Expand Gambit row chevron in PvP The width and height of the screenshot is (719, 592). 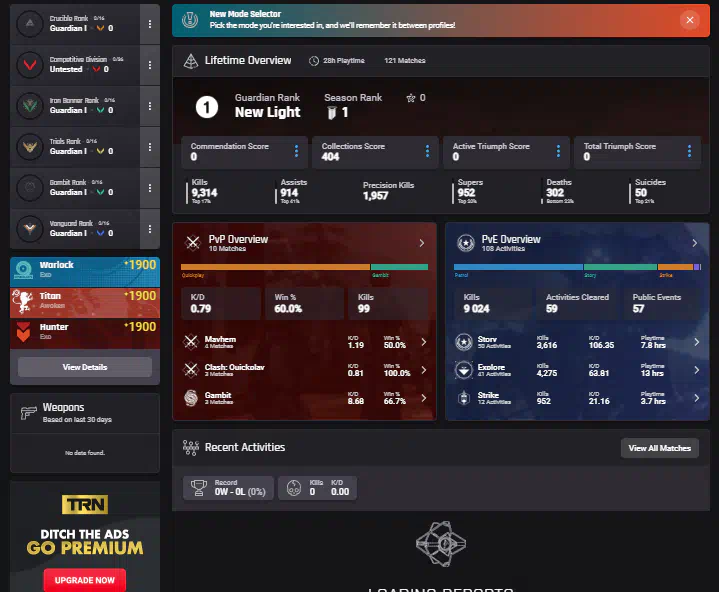pos(423,398)
